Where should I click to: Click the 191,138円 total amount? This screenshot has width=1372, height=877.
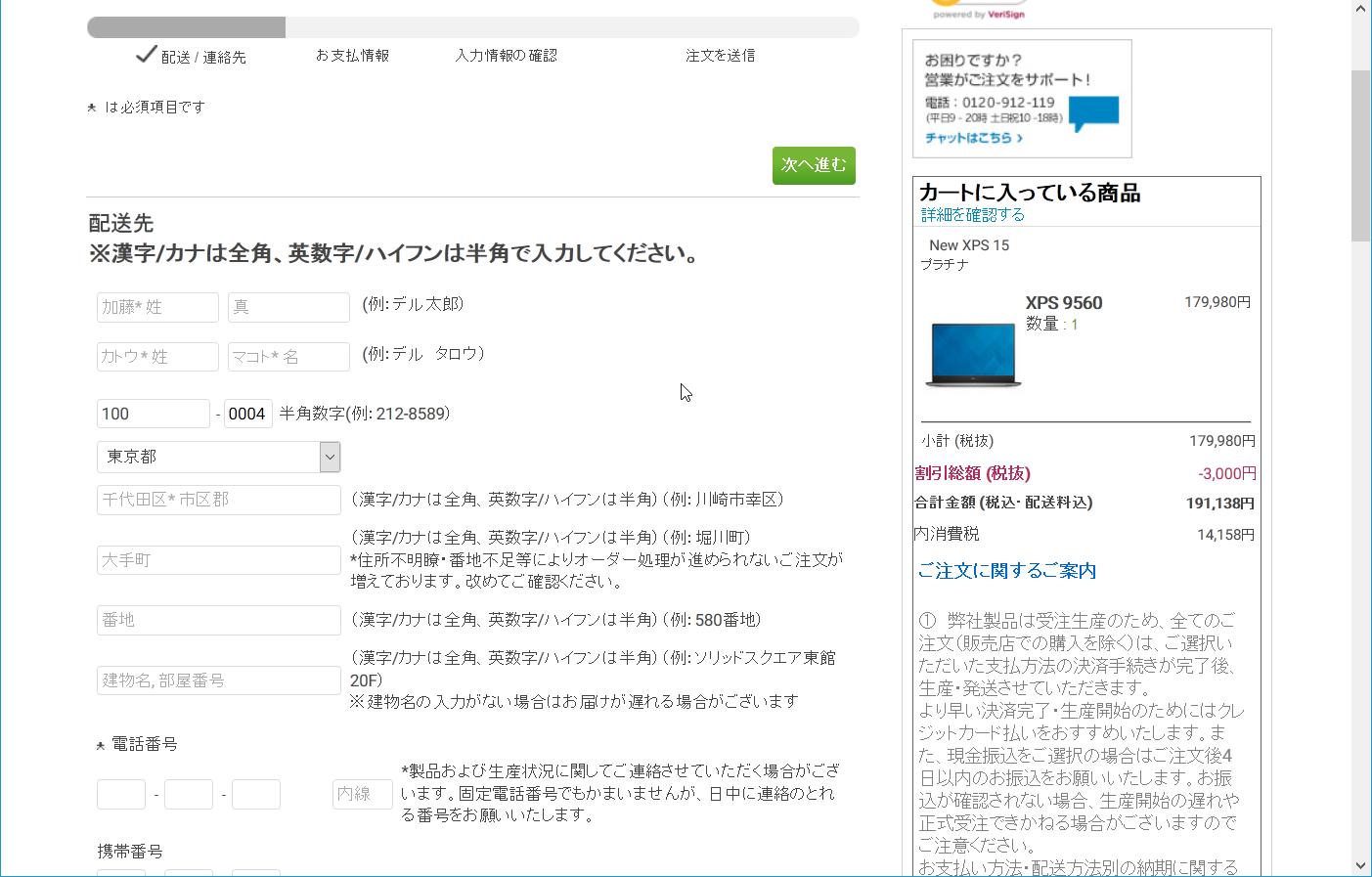[x=1220, y=504]
